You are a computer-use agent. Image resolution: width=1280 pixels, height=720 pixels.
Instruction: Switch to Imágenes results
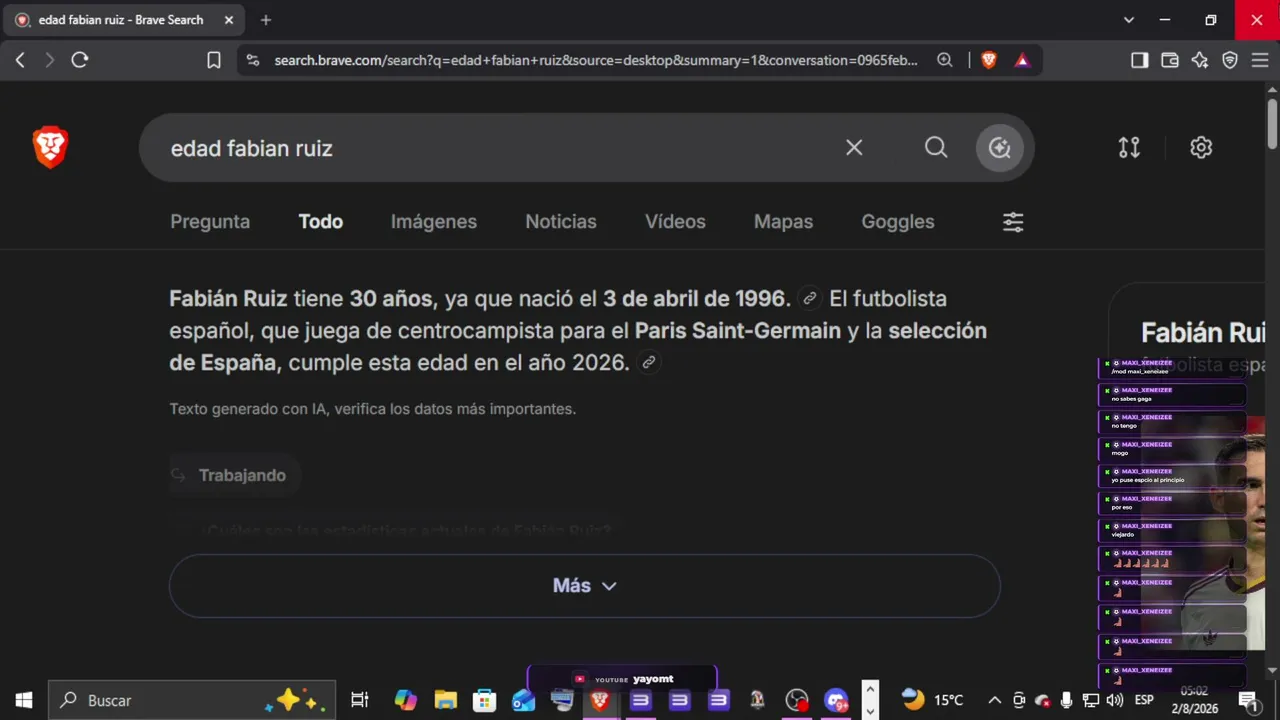click(434, 222)
